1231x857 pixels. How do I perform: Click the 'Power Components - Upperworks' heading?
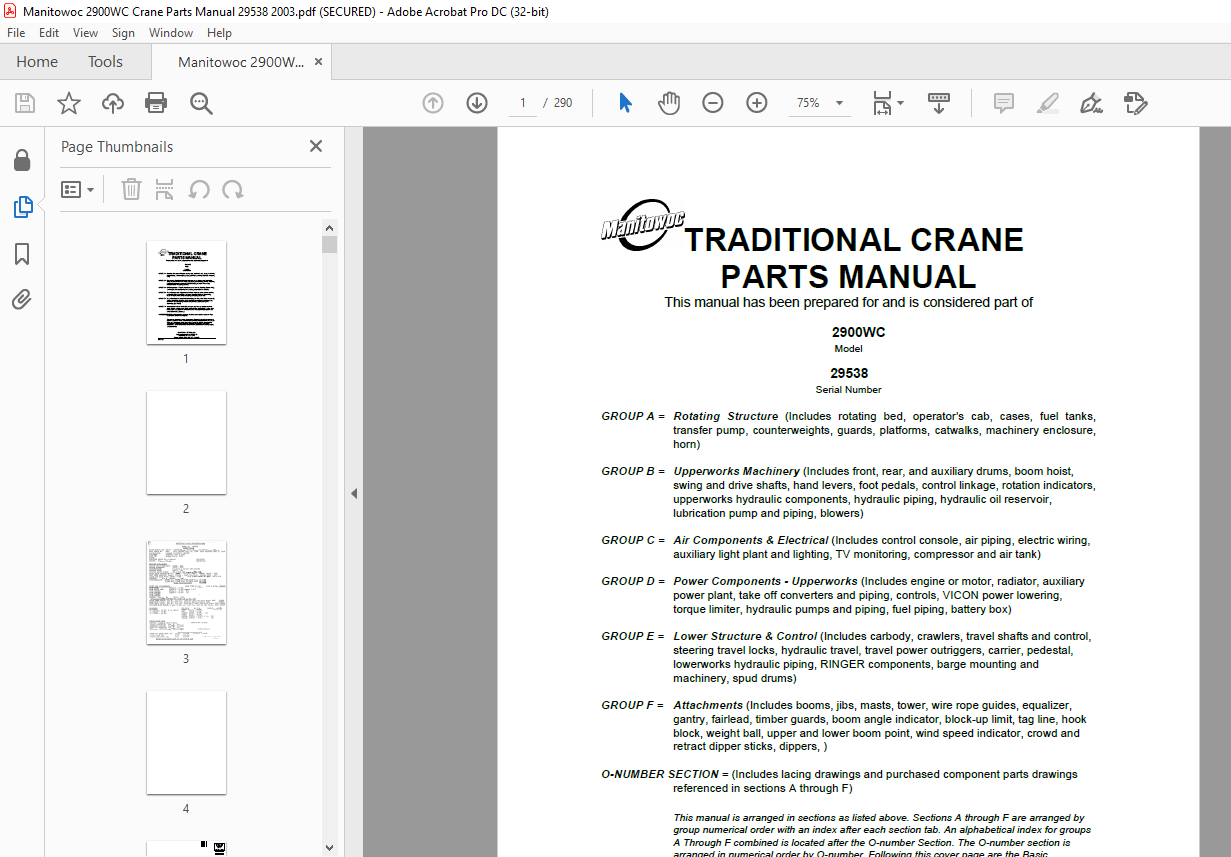[765, 581]
